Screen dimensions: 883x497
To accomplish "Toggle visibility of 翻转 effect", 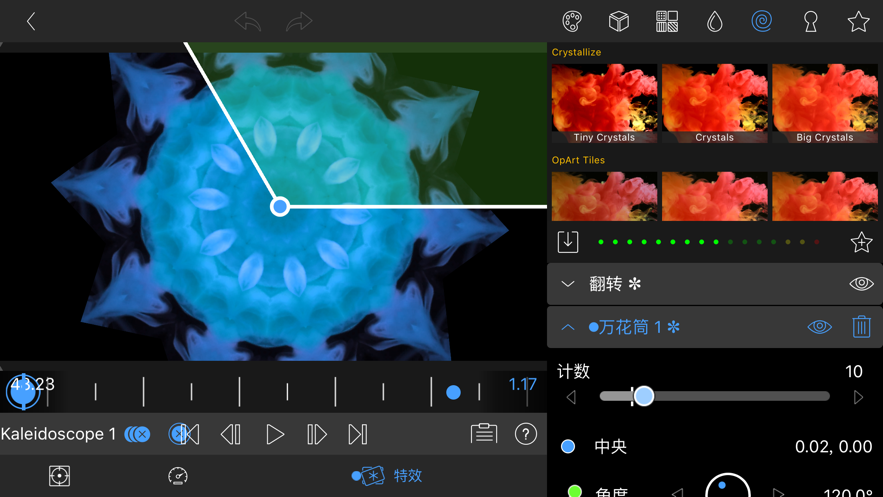I will pos(861,284).
